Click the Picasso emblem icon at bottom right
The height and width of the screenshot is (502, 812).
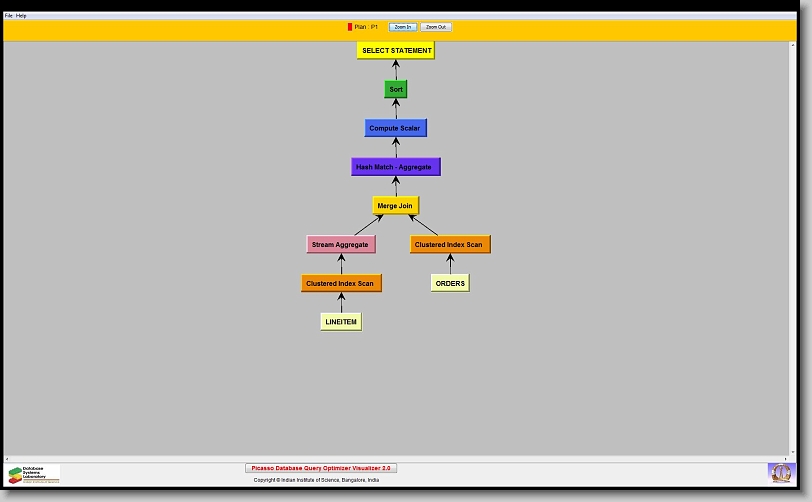tap(780, 472)
